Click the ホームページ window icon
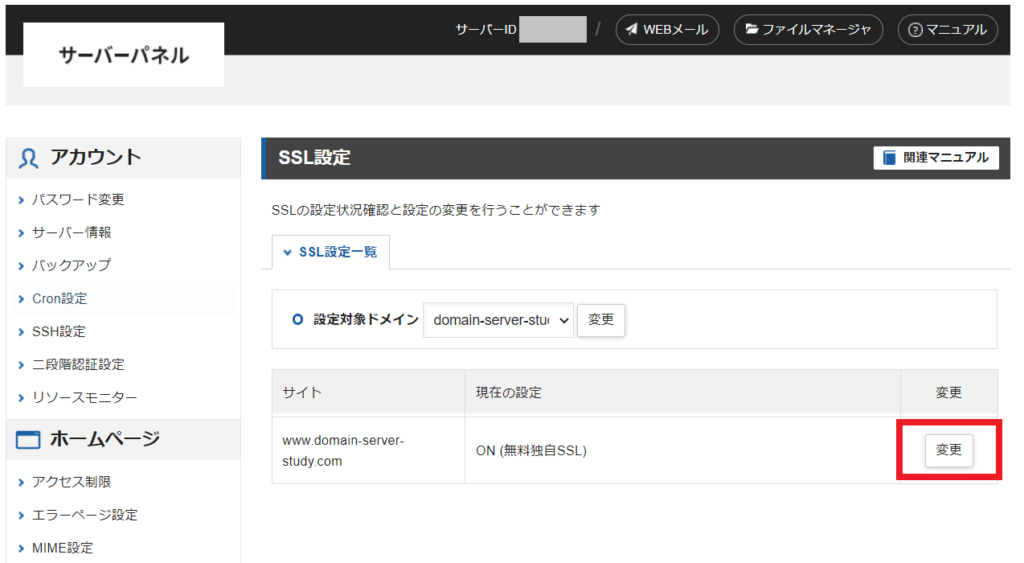 pyautogui.click(x=28, y=440)
